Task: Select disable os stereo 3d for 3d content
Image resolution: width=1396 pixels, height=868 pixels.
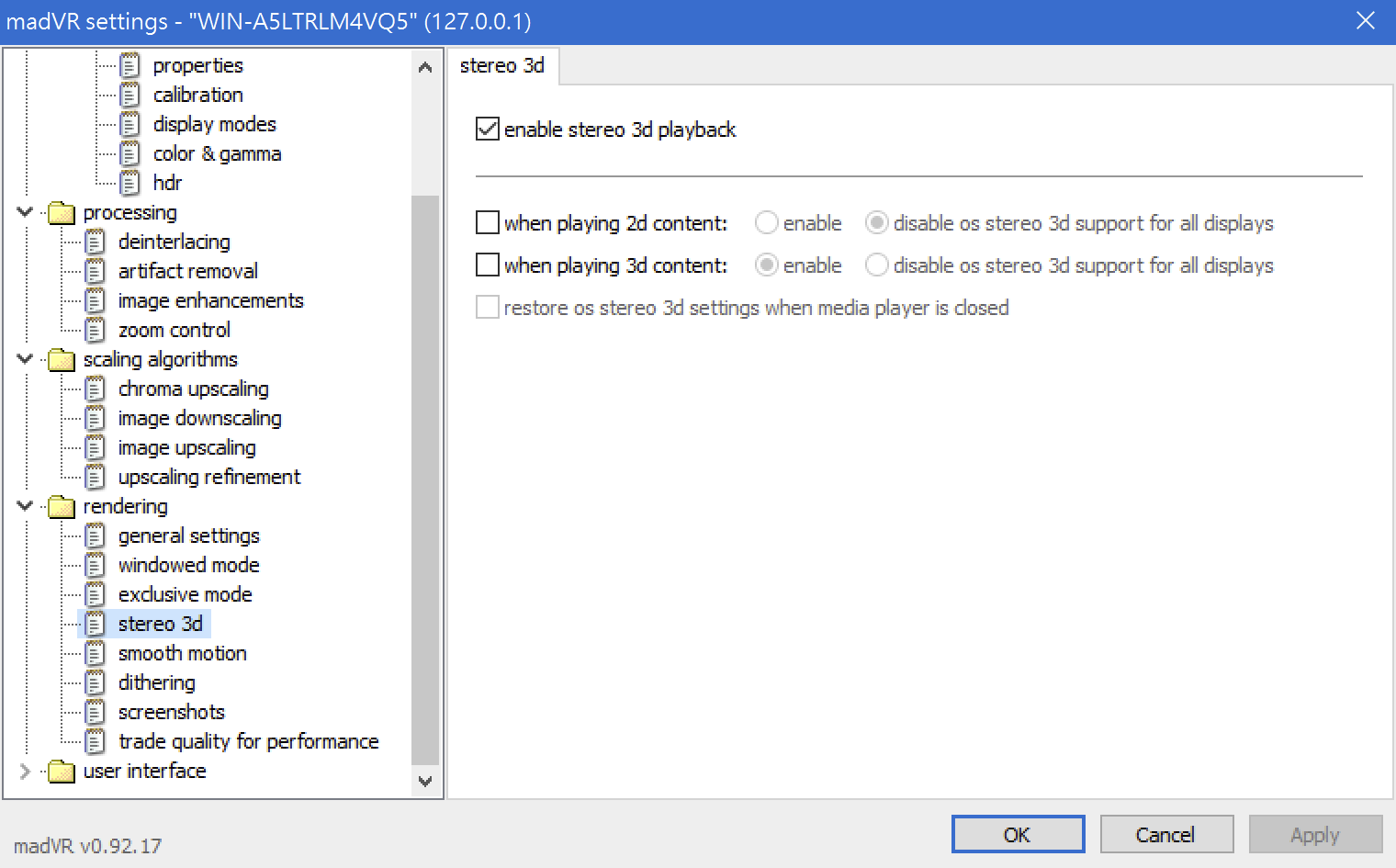Action: (x=877, y=265)
